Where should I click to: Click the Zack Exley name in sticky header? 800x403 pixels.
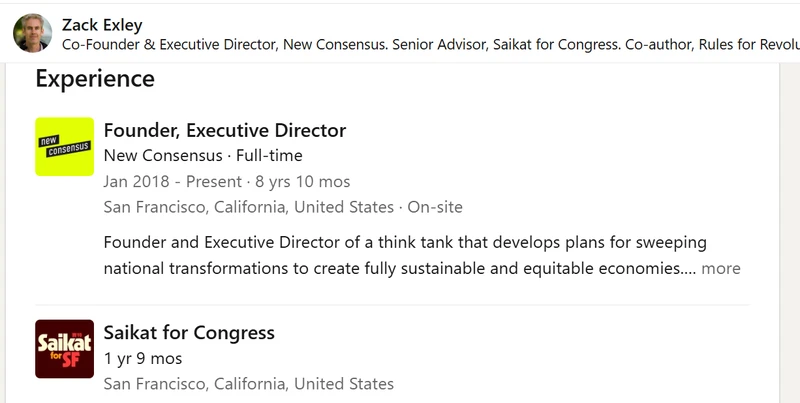click(x=102, y=24)
